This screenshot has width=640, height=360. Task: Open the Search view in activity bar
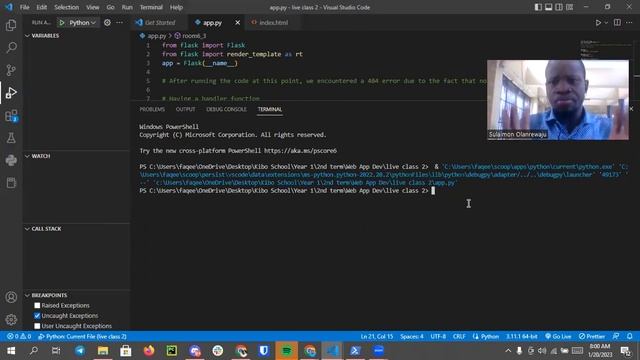11,47
